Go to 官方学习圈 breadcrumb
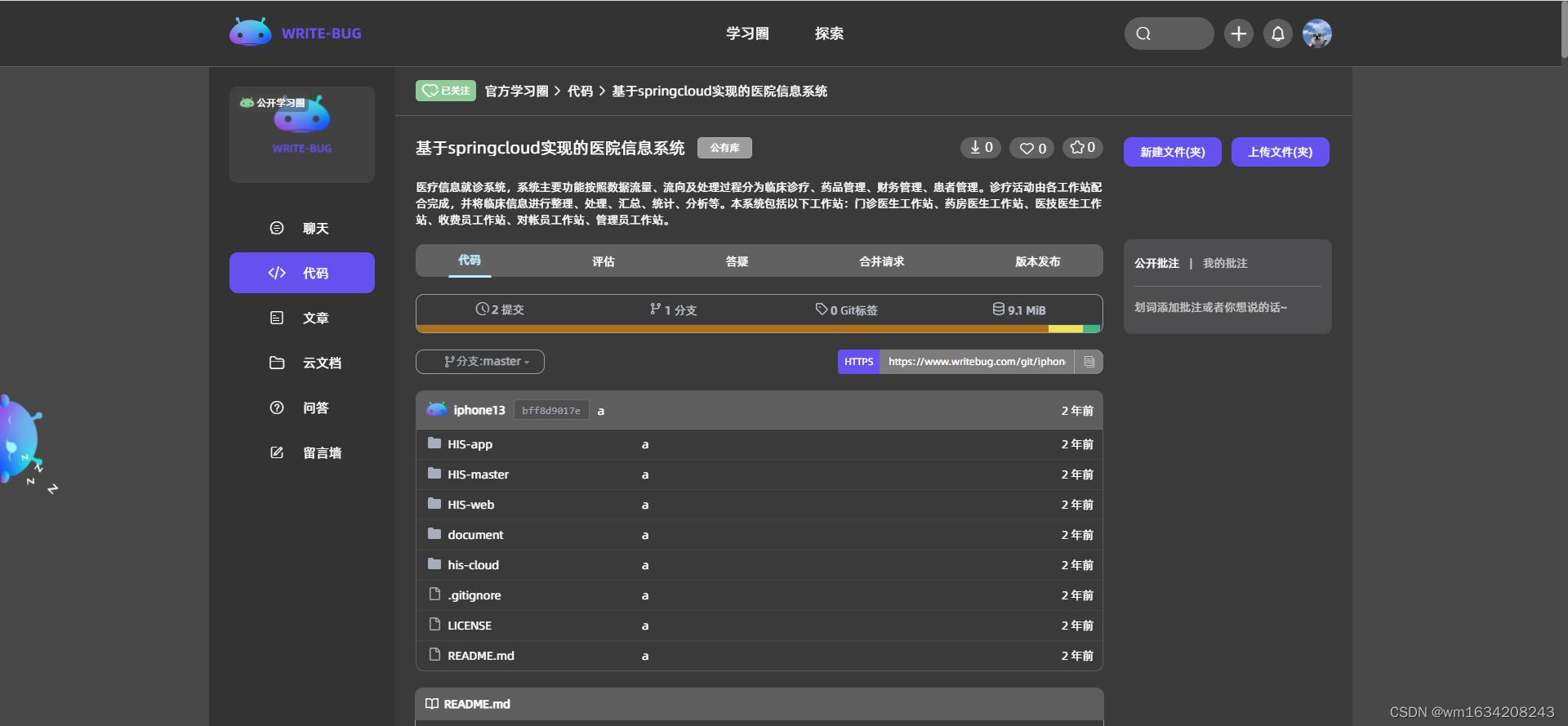Image resolution: width=1568 pixels, height=726 pixels. [516, 91]
